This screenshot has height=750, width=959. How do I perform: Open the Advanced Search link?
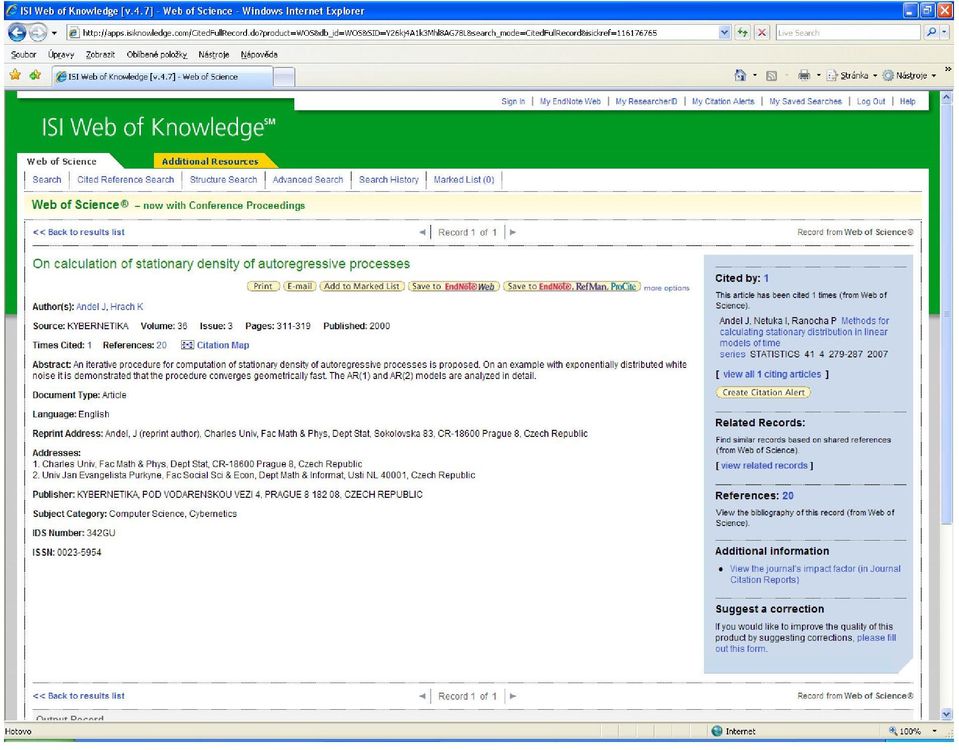coord(308,180)
